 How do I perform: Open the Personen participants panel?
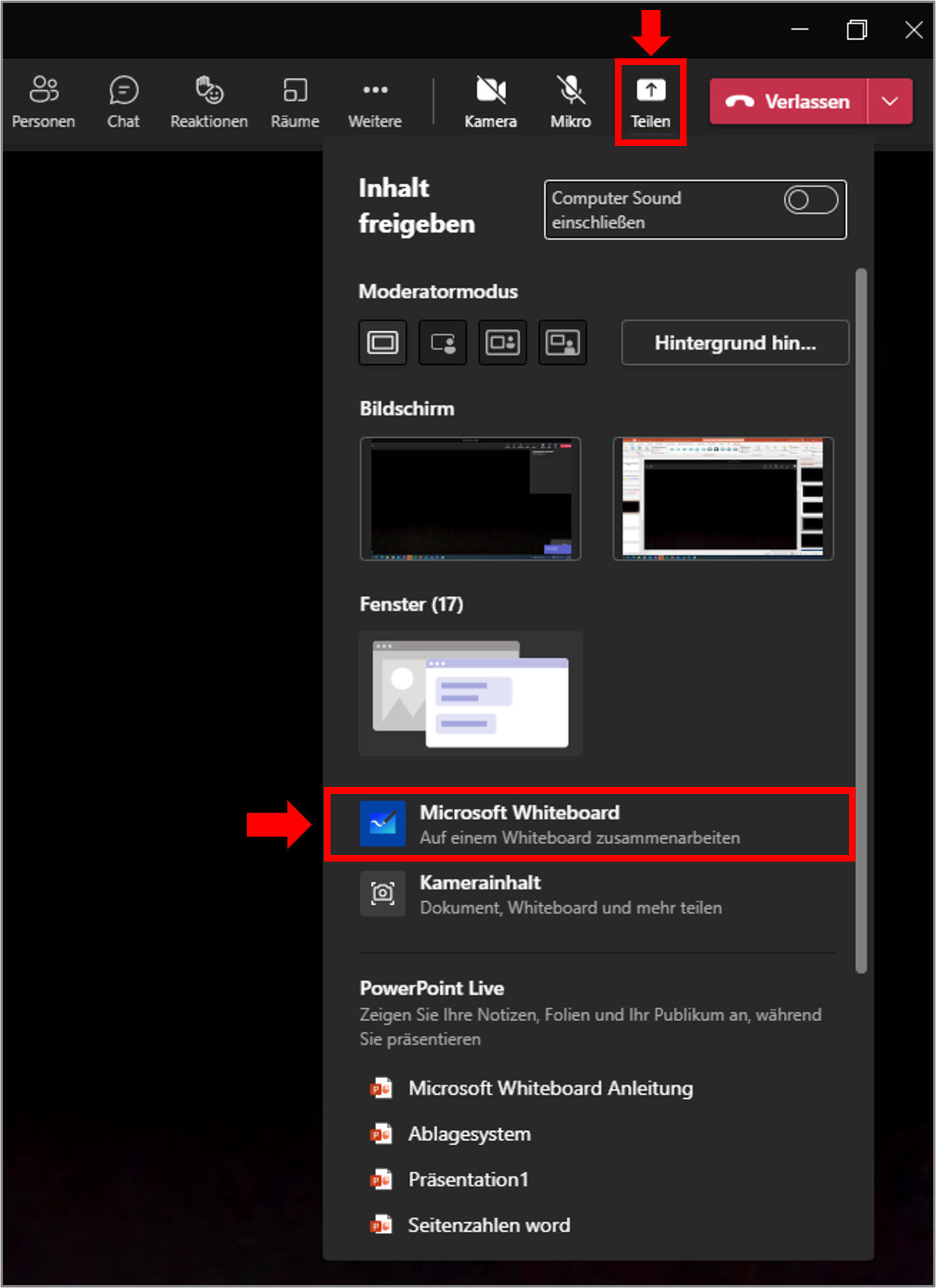(x=44, y=103)
